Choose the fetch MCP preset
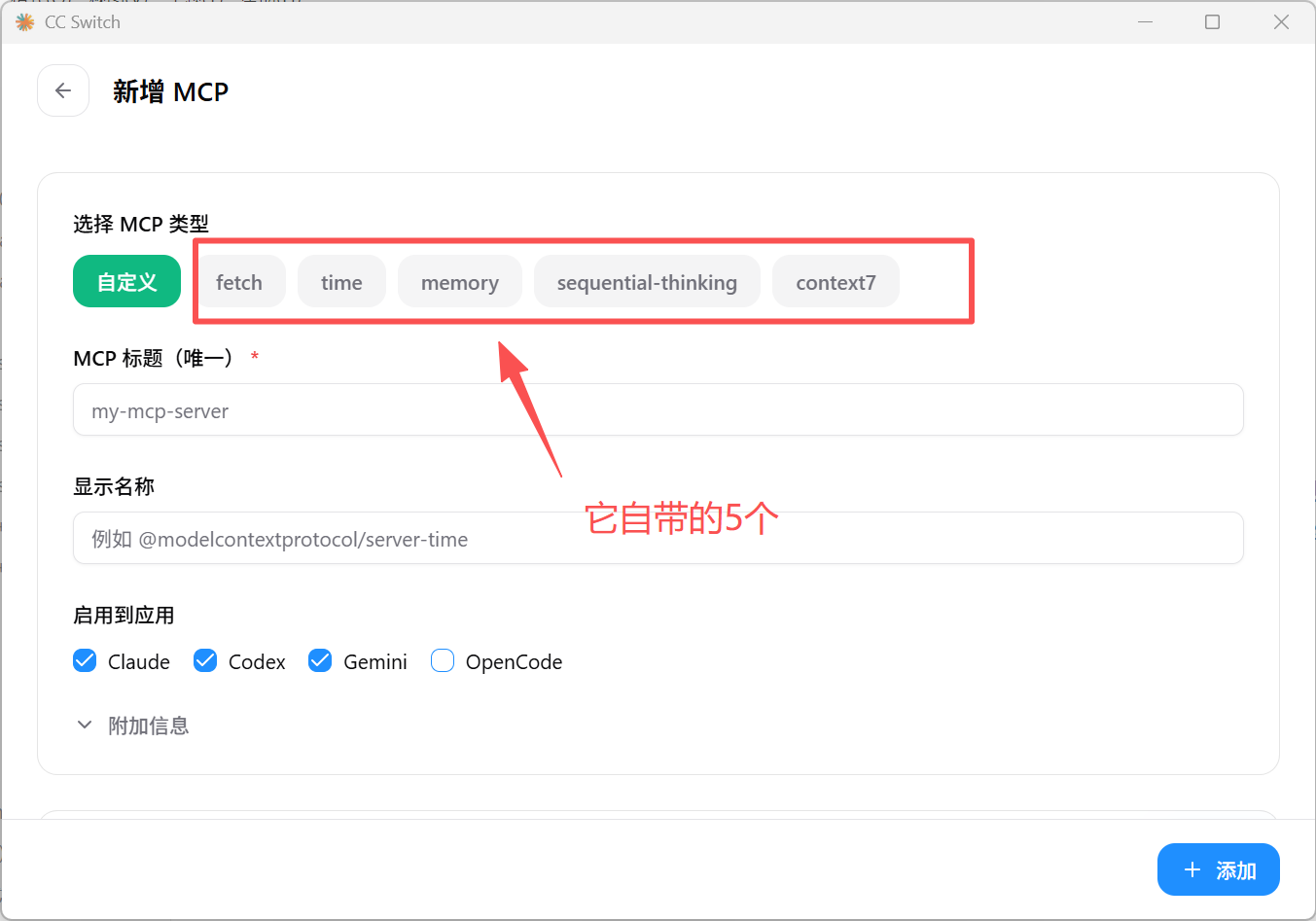This screenshot has width=1316, height=921. 239,281
